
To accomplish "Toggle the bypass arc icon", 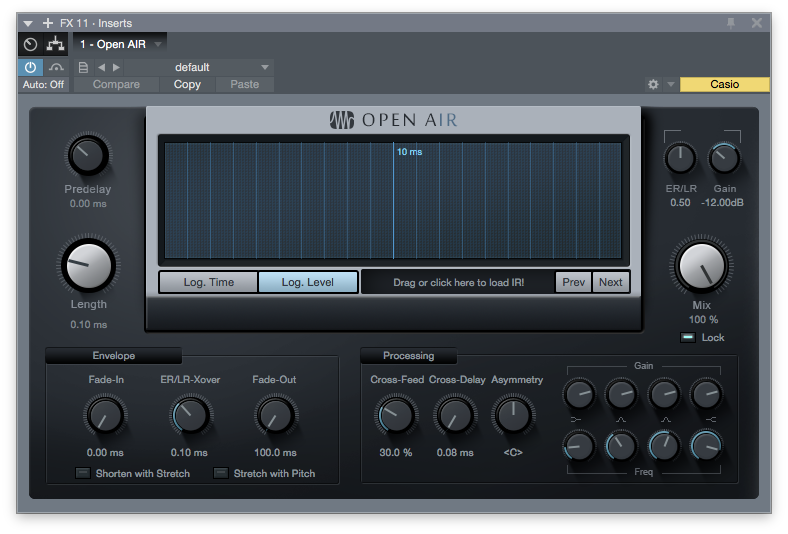I will click(x=56, y=67).
